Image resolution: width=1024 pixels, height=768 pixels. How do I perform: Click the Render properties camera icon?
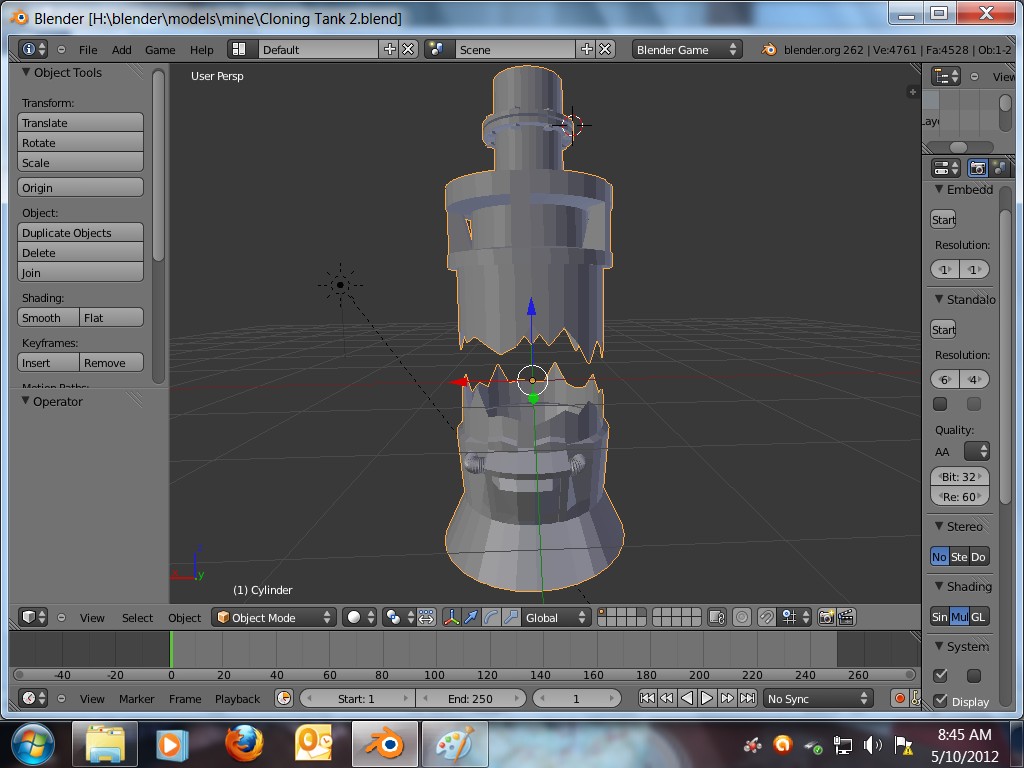click(978, 168)
